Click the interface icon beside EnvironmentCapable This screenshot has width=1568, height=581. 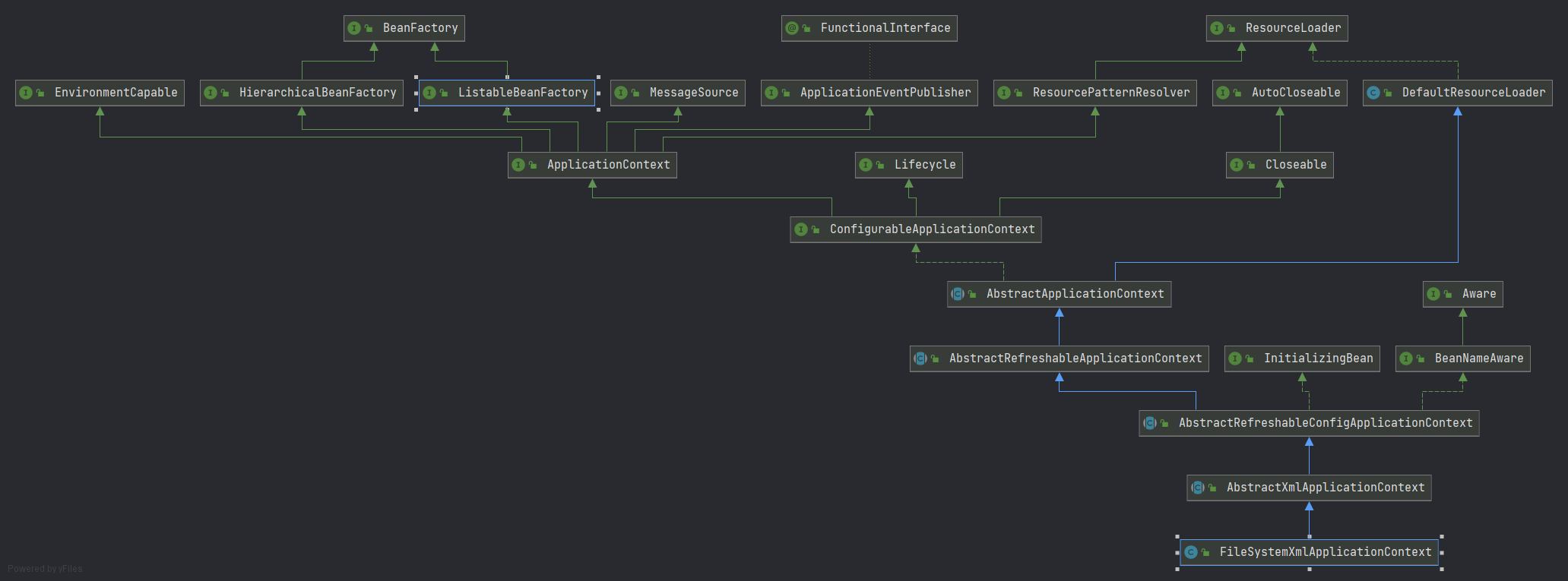[x=26, y=93]
